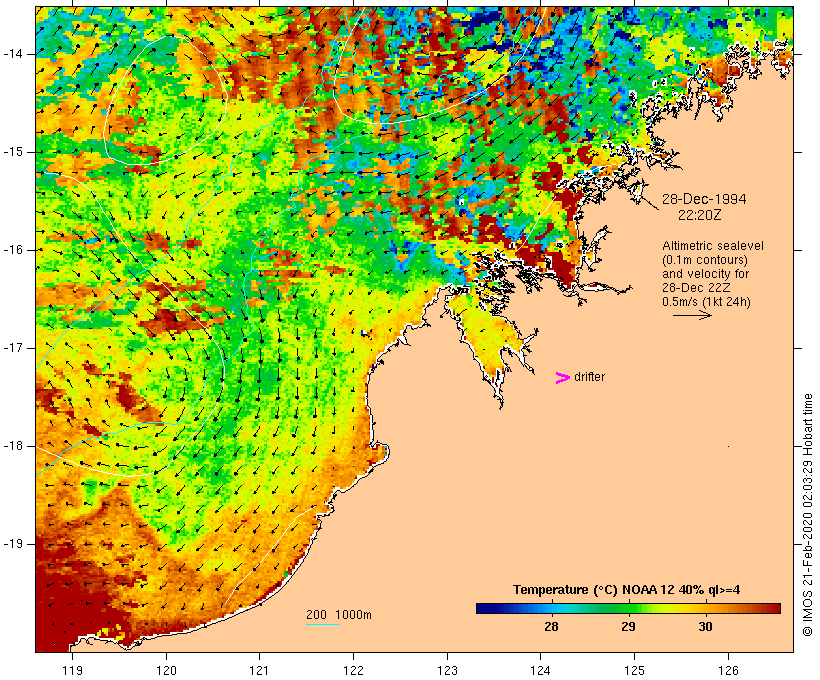
Task: Click the '0.5m/s (1kt 24h)' text
Action: click(706, 302)
